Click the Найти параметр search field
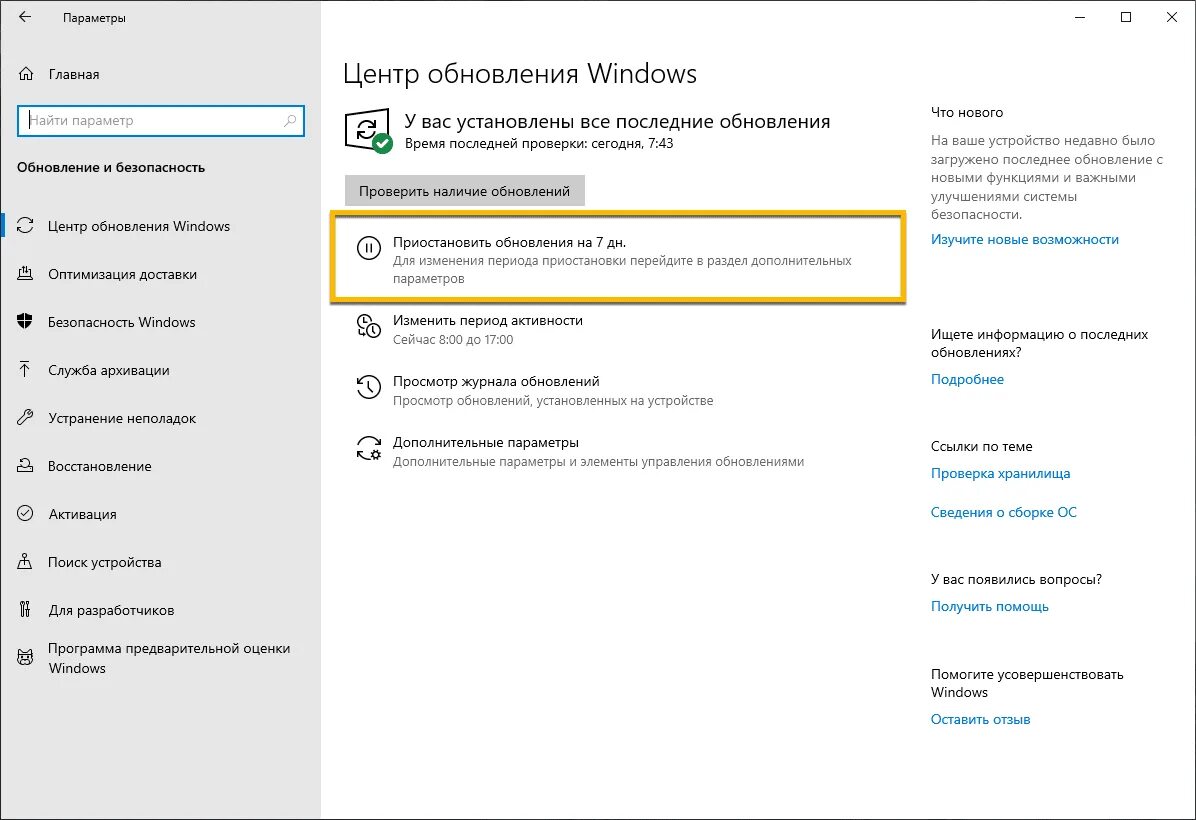Screen dimensions: 1196x820 coord(161,121)
